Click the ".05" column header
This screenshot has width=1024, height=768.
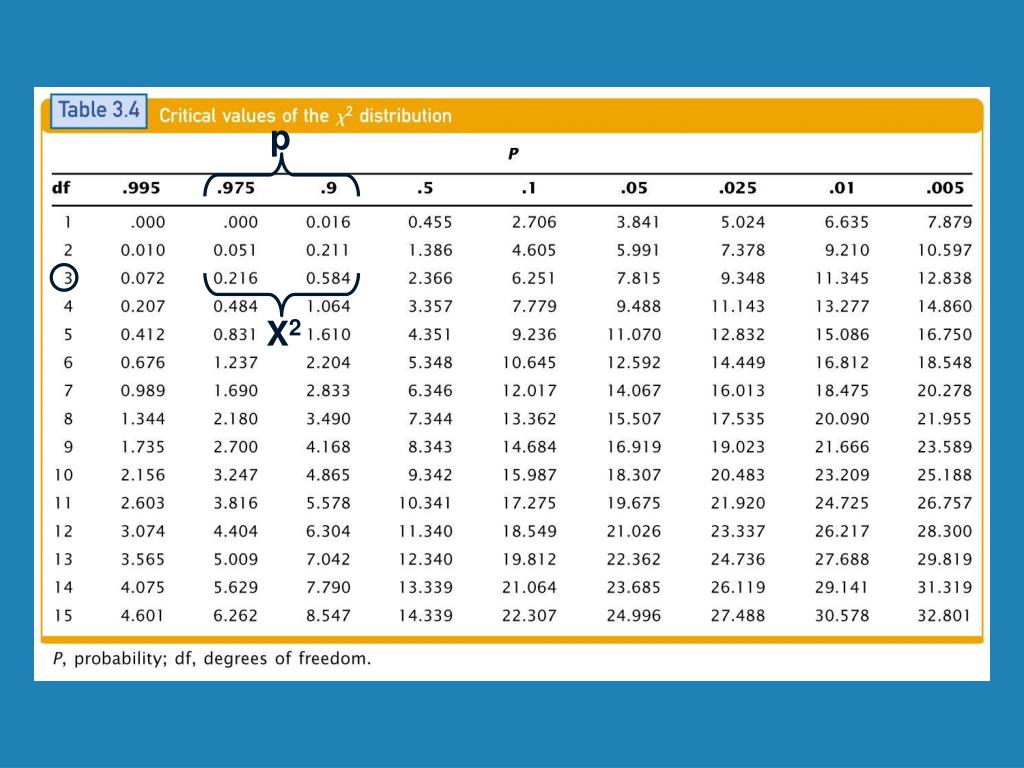(x=633, y=189)
